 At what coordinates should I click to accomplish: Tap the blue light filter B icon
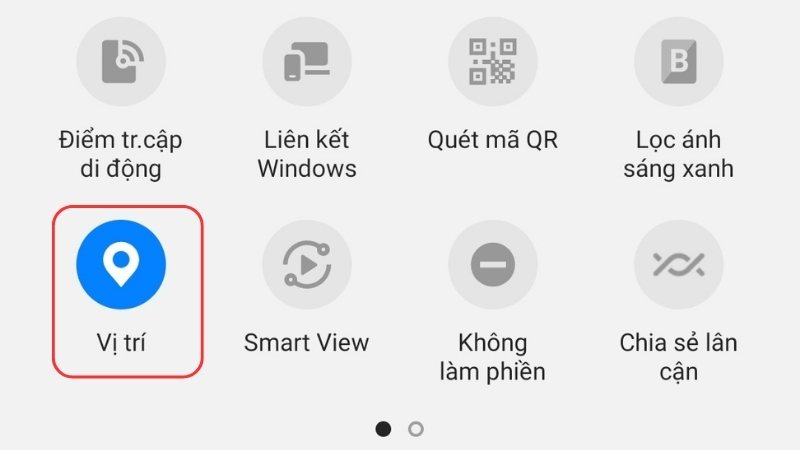[679, 61]
